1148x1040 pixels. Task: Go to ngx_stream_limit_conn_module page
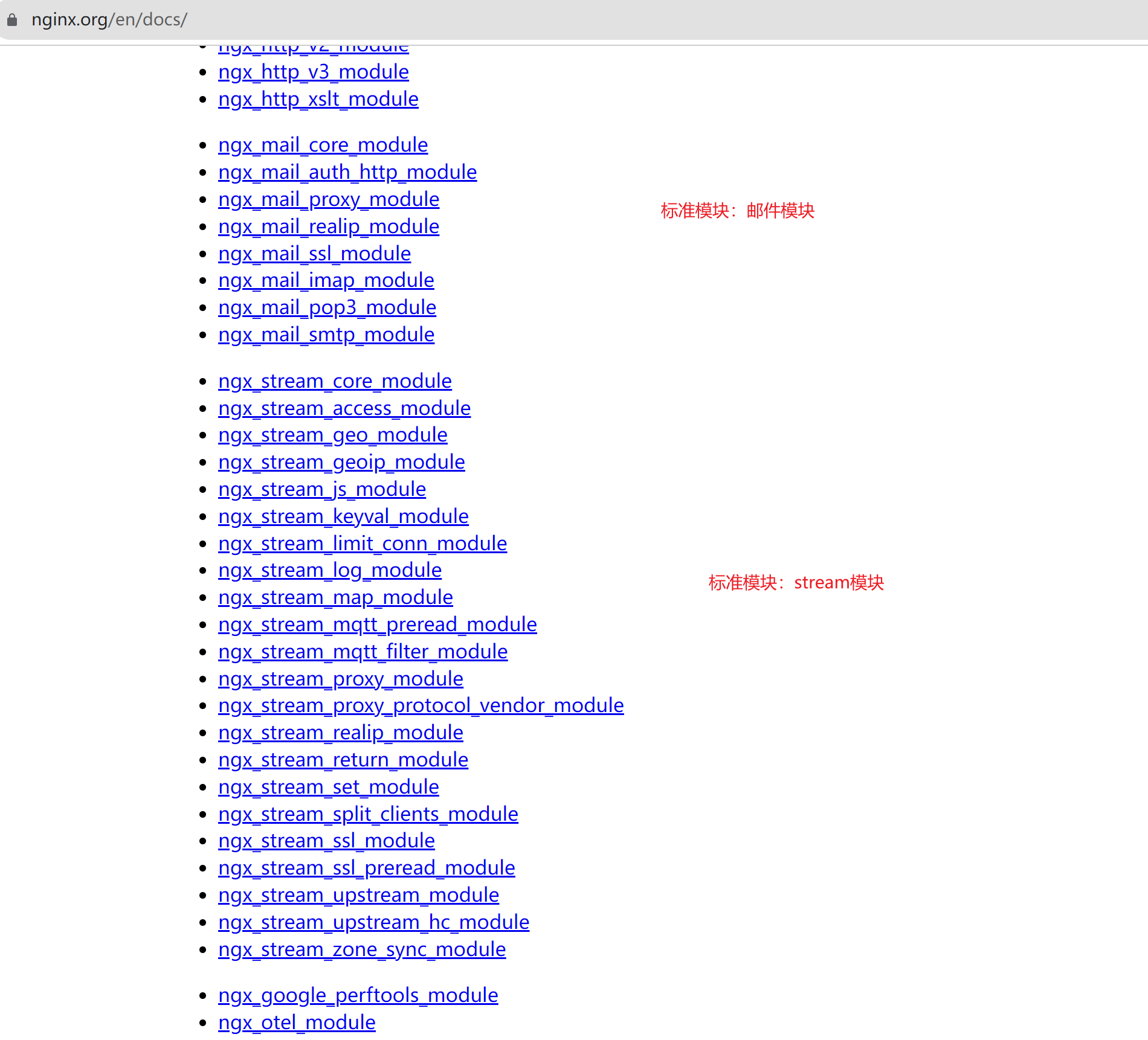coord(363,544)
